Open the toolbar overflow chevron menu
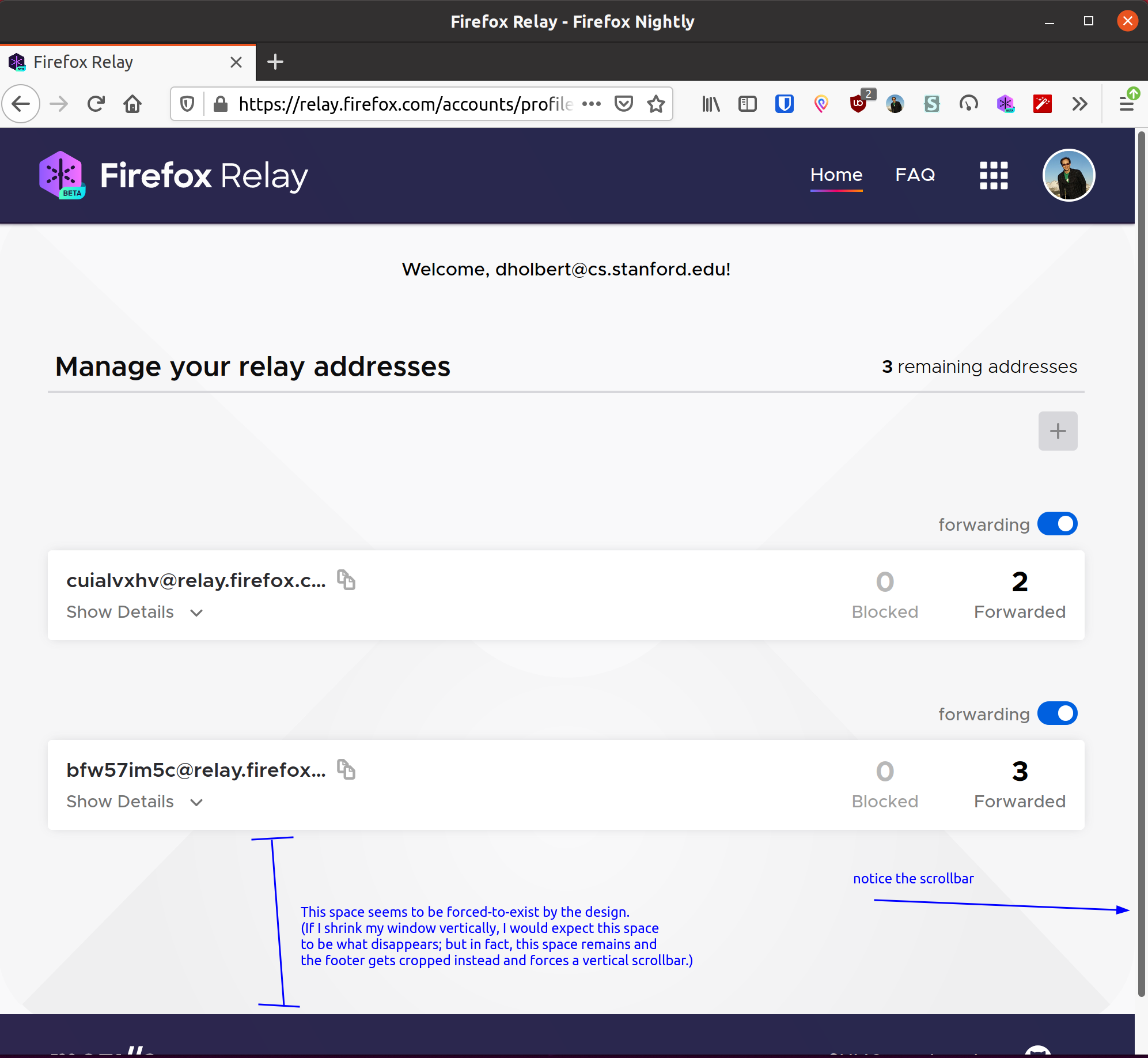The height and width of the screenshot is (1058, 1148). point(1080,104)
